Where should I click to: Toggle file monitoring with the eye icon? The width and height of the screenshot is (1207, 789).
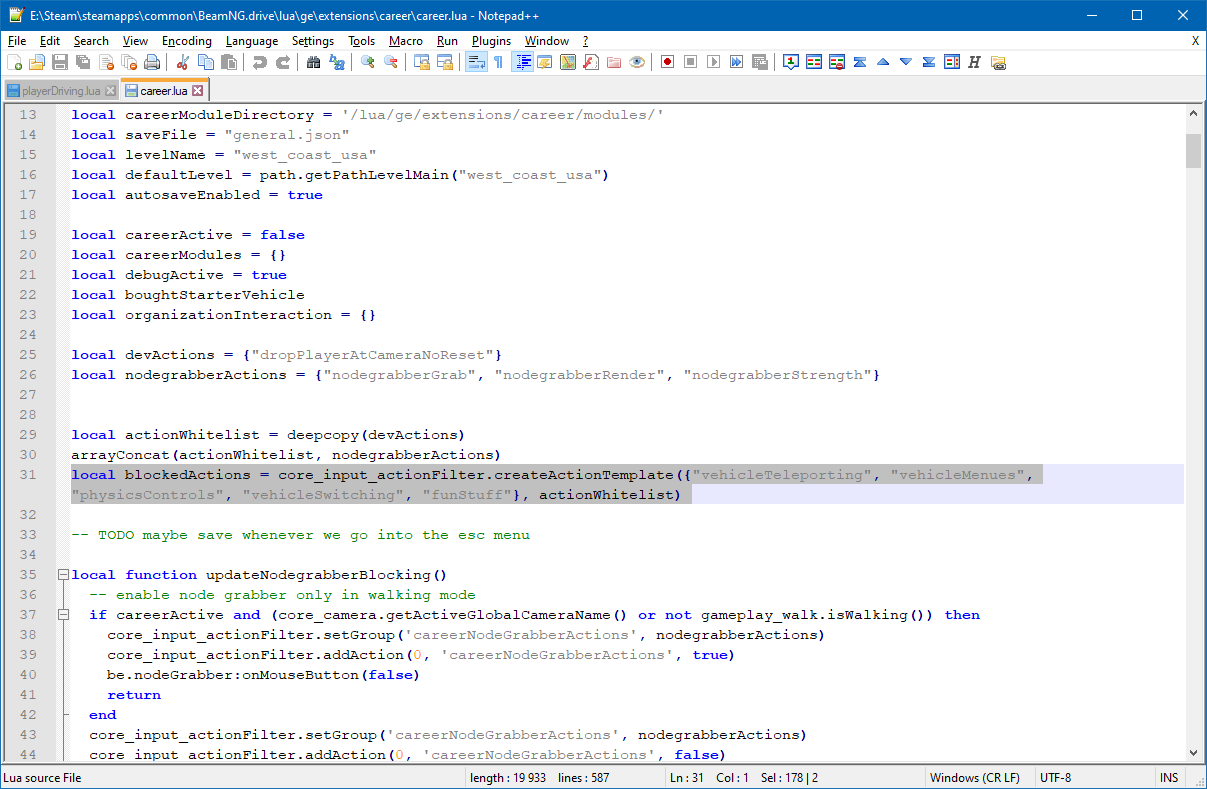(637, 62)
